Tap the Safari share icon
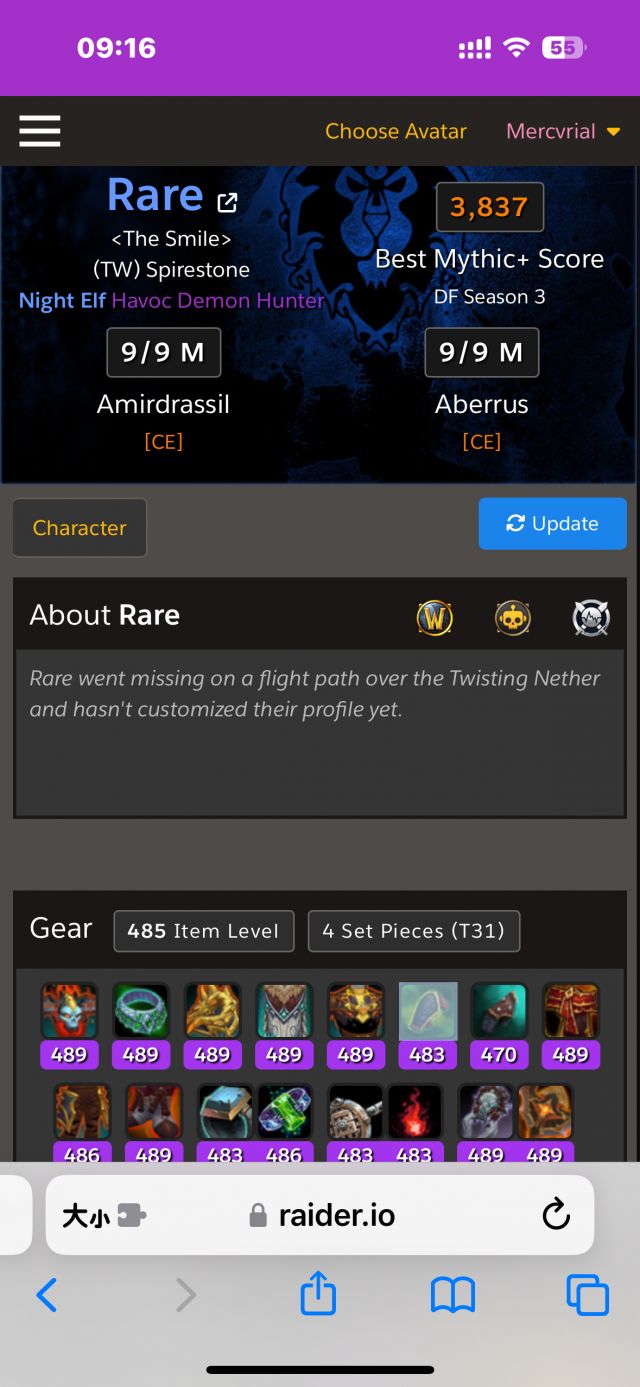The width and height of the screenshot is (640, 1387). tap(318, 1294)
